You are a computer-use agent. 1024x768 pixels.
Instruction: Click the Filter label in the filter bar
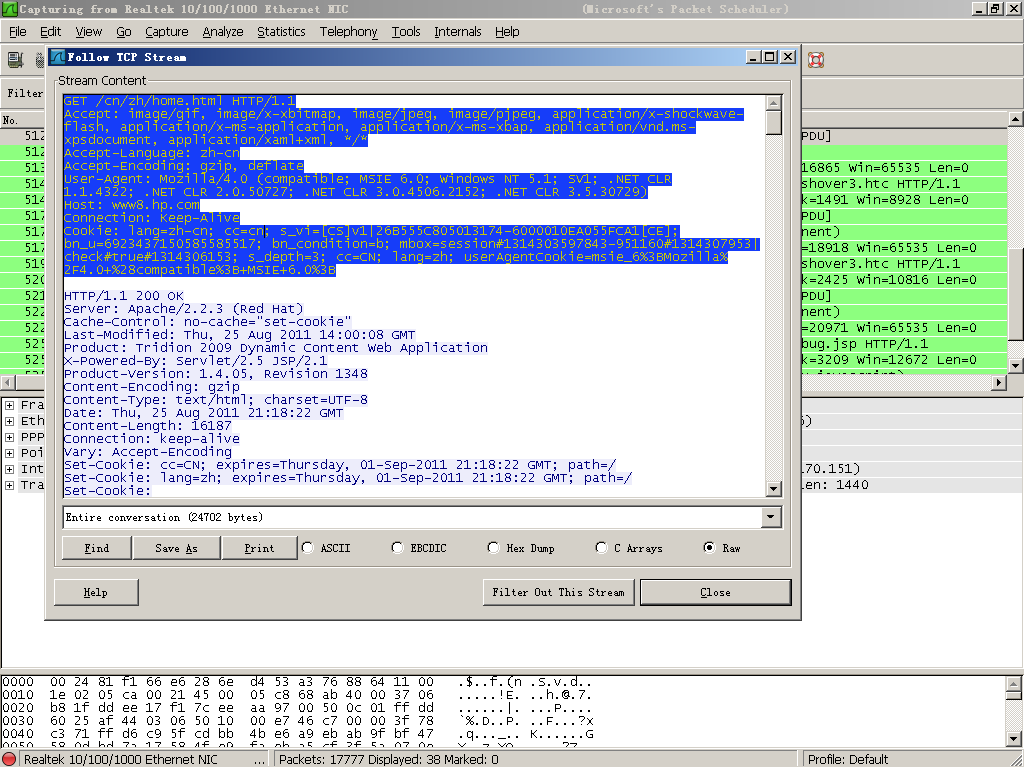[x=25, y=93]
